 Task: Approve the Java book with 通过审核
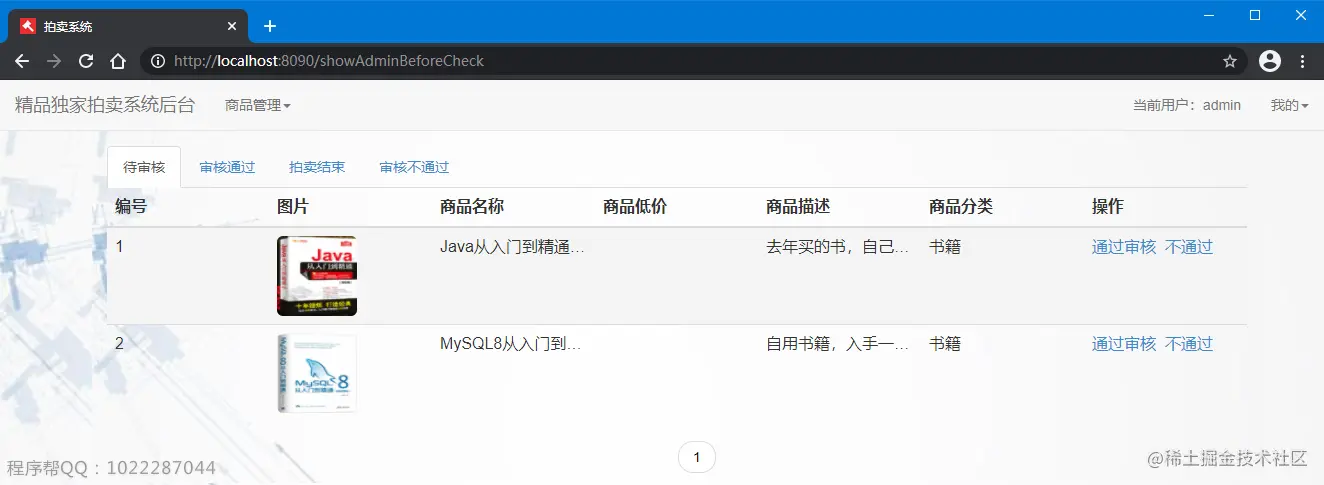click(x=1124, y=247)
